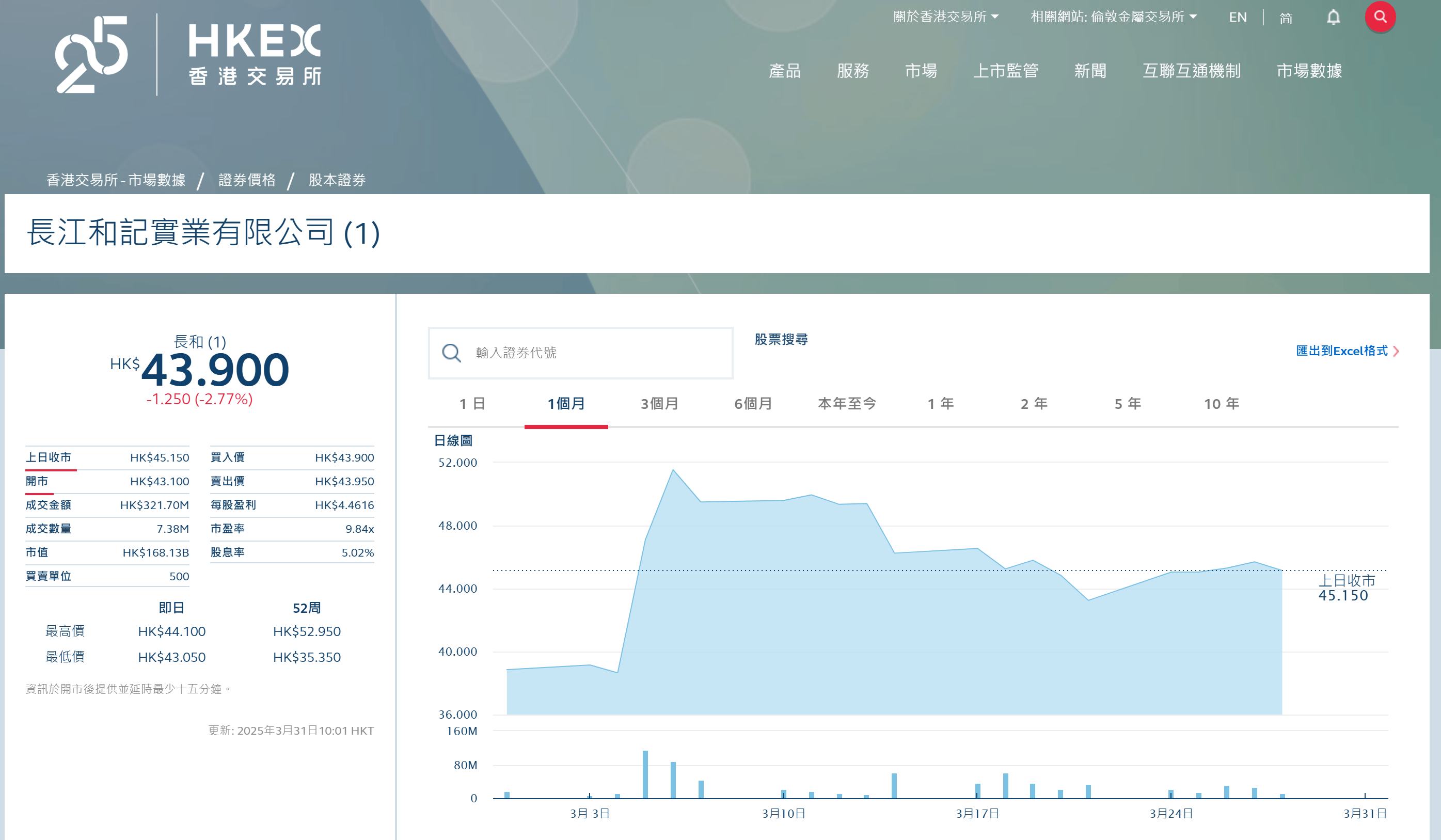Open 上市監管 menu
Image resolution: width=1441 pixels, height=840 pixels.
point(1006,71)
